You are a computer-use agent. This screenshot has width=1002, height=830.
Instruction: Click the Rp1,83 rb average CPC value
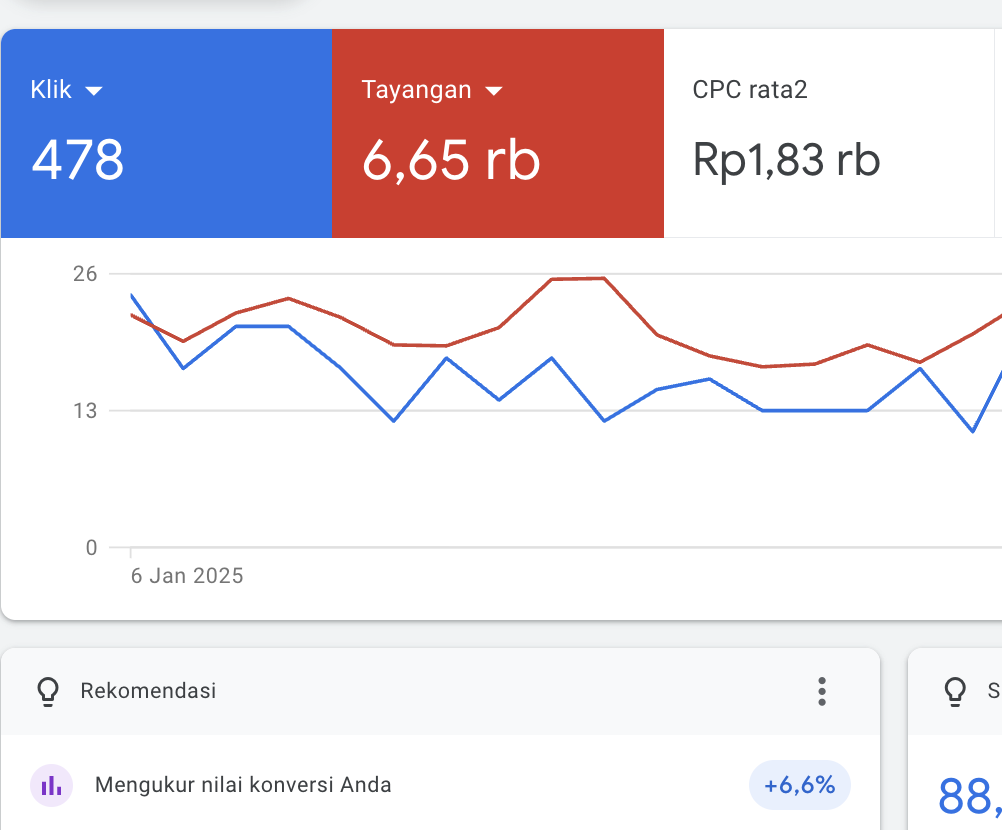[x=786, y=160]
